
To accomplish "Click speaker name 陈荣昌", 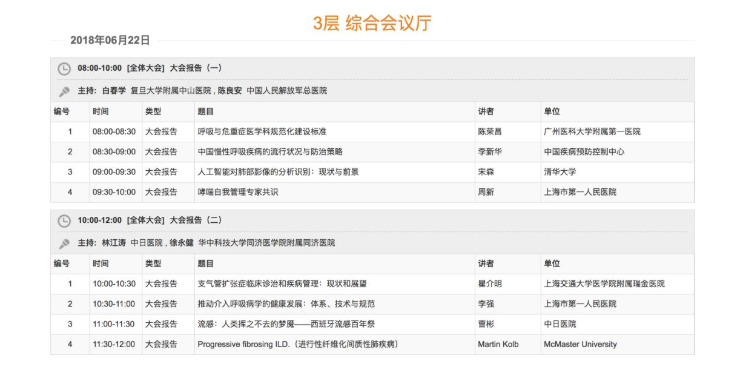I will pyautogui.click(x=490, y=132).
